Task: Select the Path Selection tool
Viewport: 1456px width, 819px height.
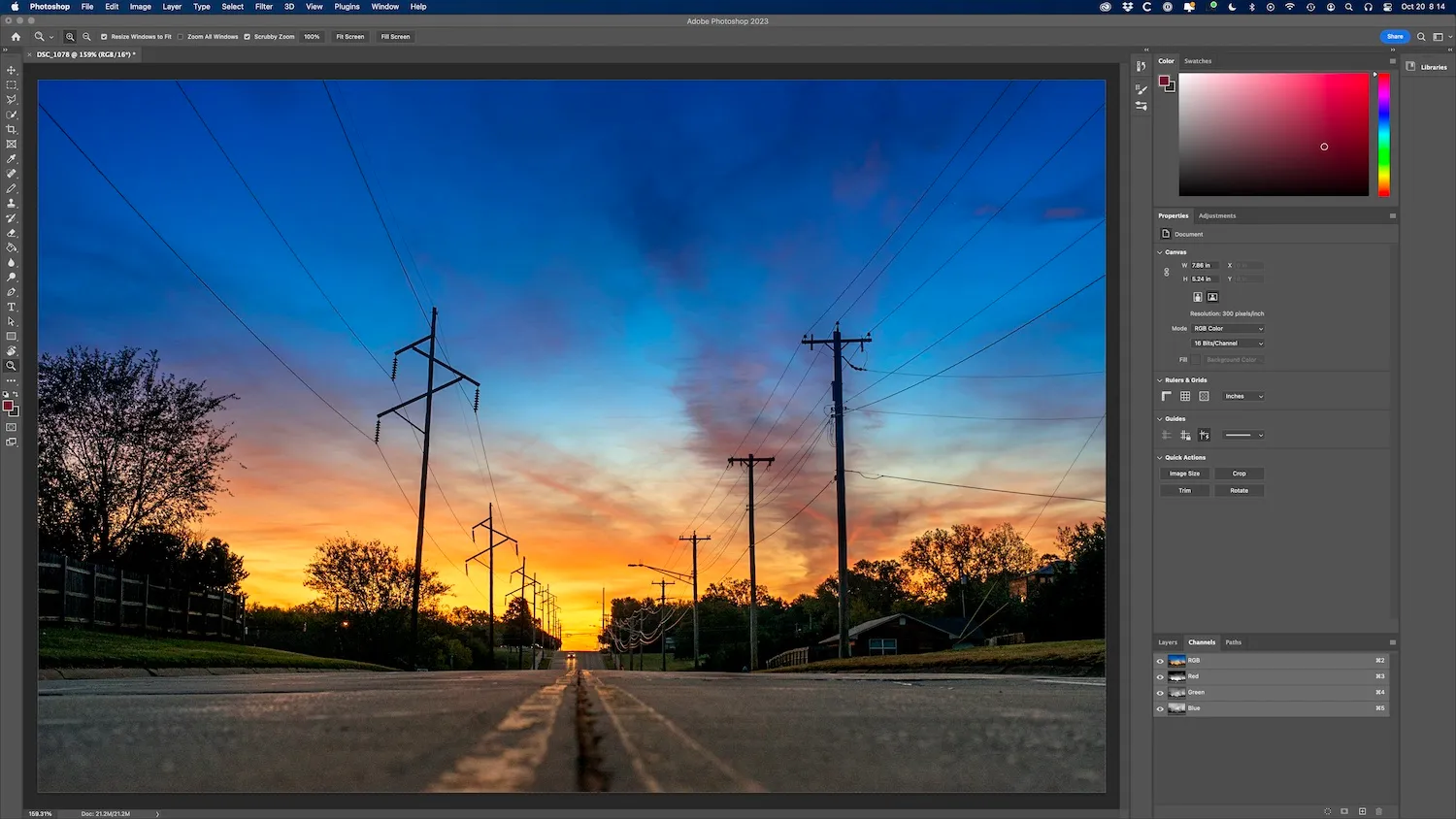Action: [x=12, y=321]
